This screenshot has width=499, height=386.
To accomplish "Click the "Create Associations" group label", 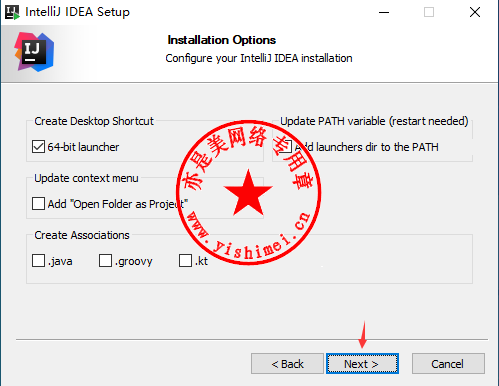I will 82,235.
